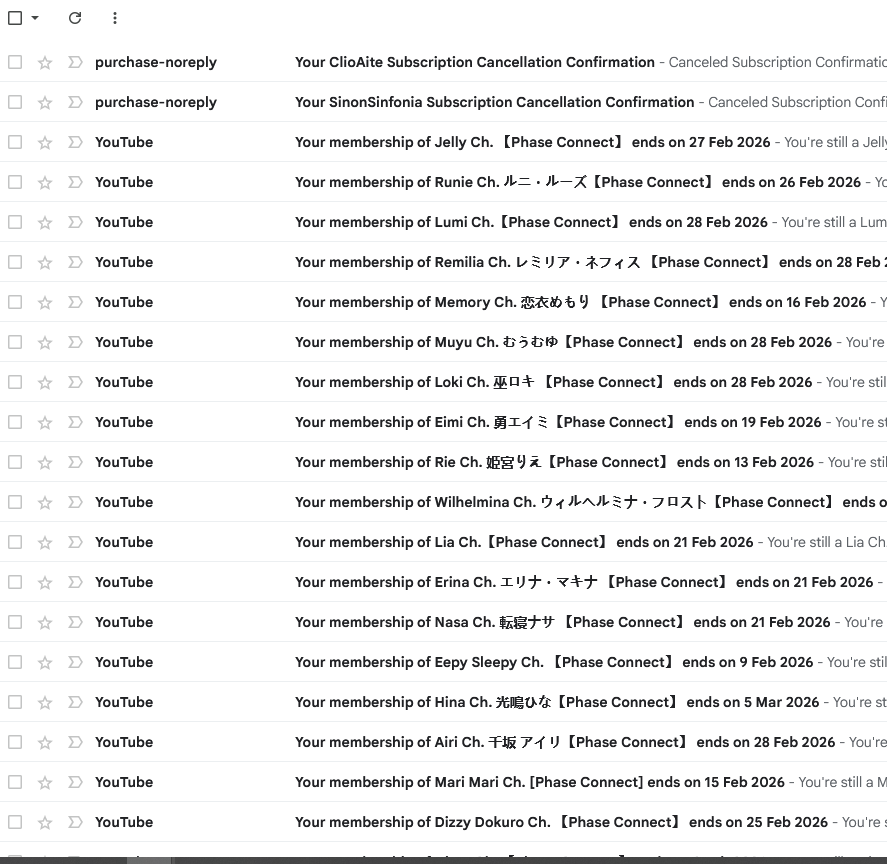
Task: Open the Mari Mari Ch. ends 15 Feb email
Action: [x=540, y=782]
